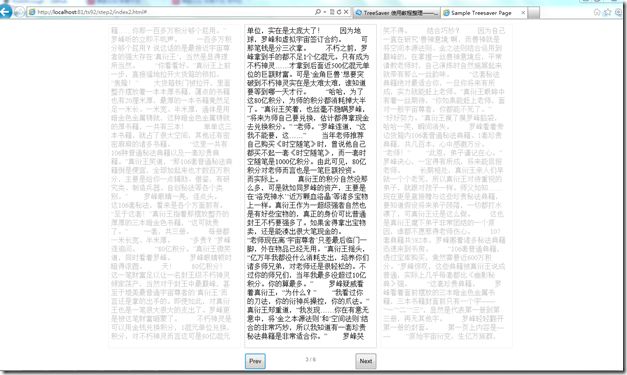Refresh the page with the reload icon
This screenshot has width=627, height=375.
tap(339, 12)
